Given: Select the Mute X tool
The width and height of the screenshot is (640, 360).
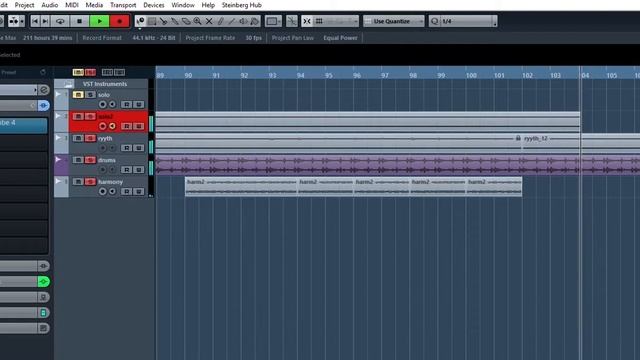Looking at the screenshot, I should click(x=209, y=21).
